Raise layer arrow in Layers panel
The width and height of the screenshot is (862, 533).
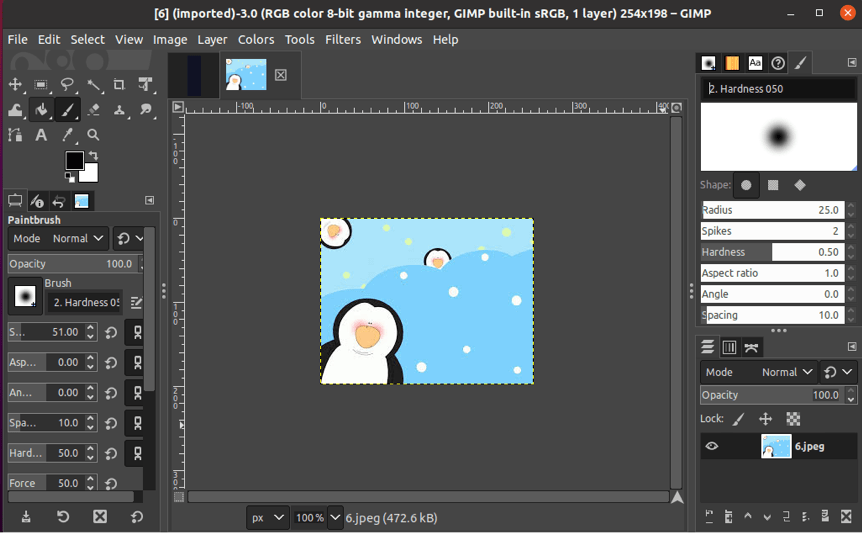tap(748, 516)
